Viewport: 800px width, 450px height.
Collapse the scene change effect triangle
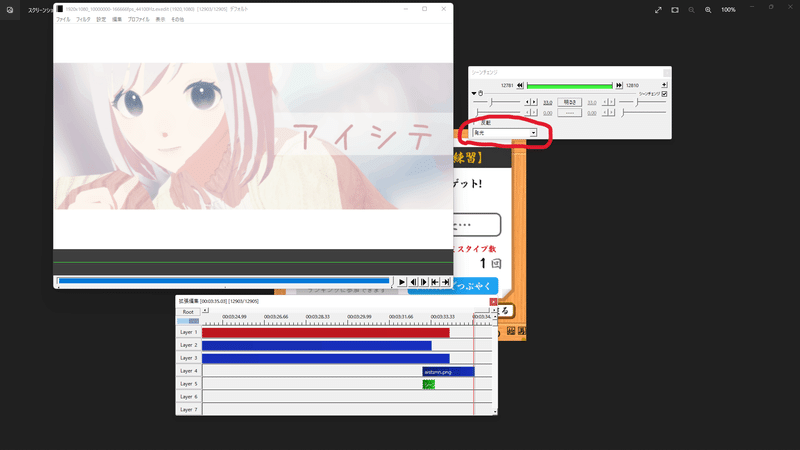[474, 93]
